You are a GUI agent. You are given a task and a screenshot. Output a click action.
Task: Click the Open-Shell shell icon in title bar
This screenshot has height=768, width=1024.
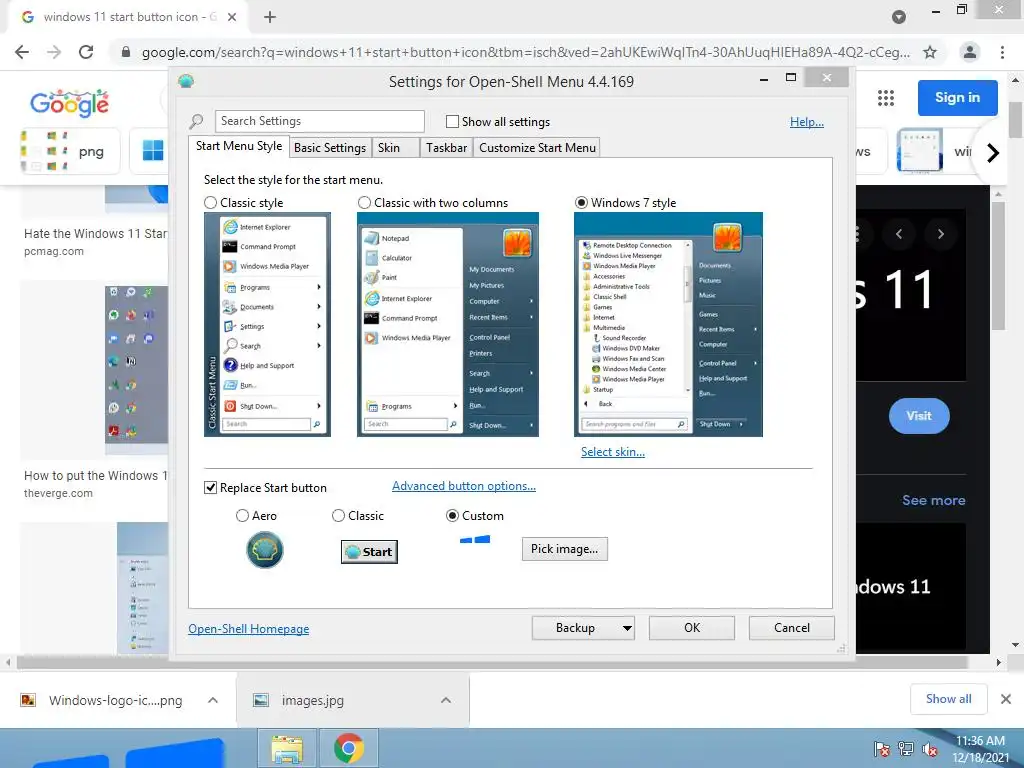point(186,81)
